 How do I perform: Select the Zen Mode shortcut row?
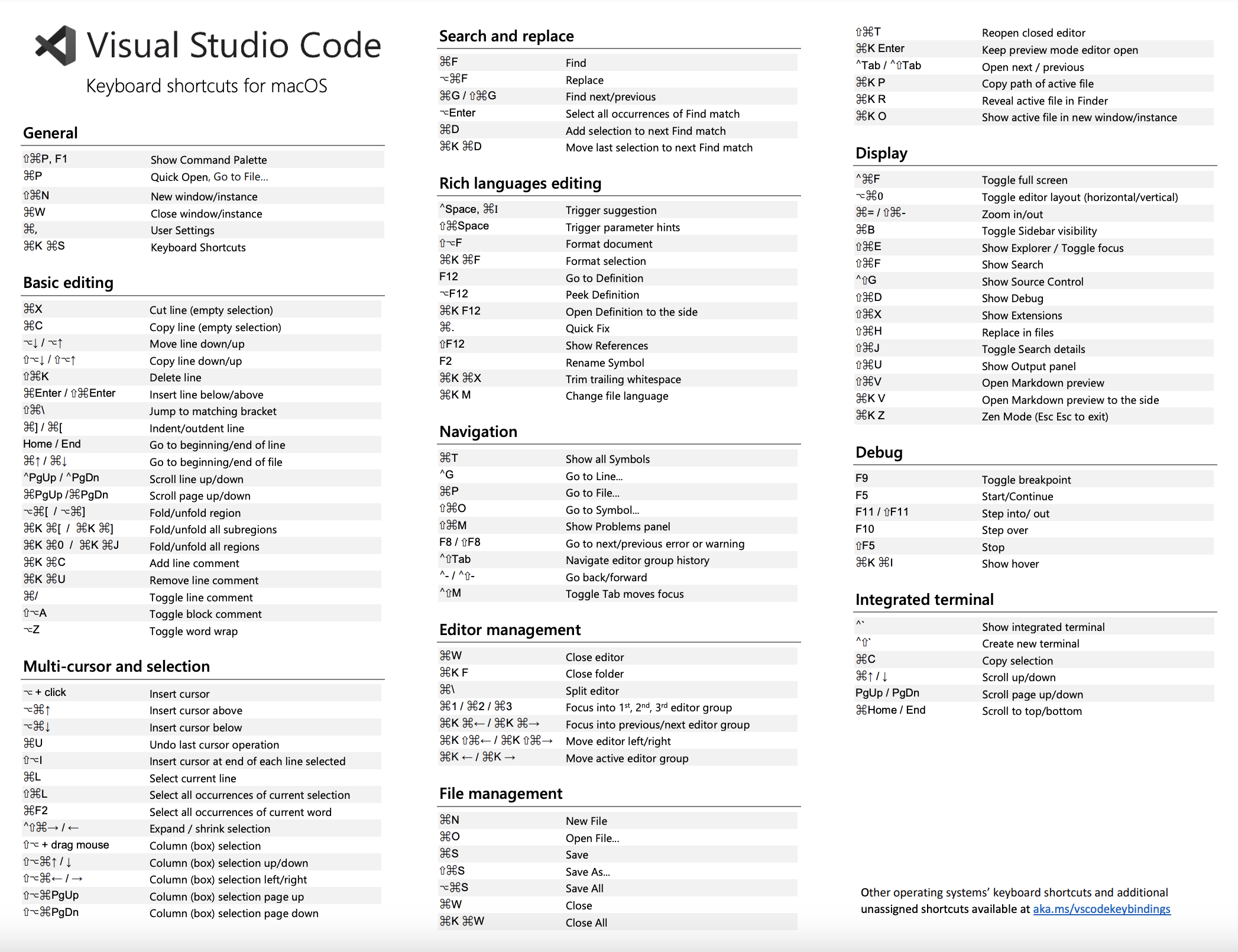[x=1045, y=416]
